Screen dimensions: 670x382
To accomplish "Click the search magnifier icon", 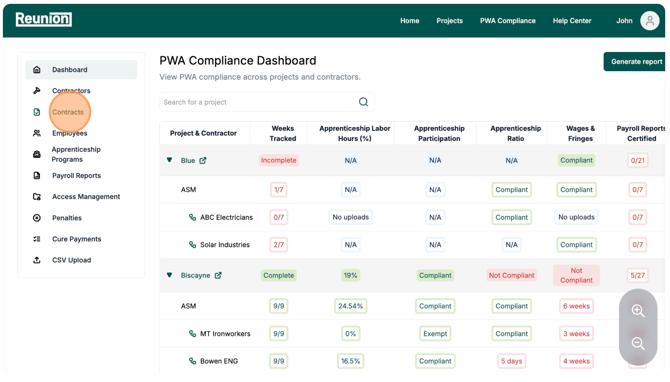I will coord(363,102).
